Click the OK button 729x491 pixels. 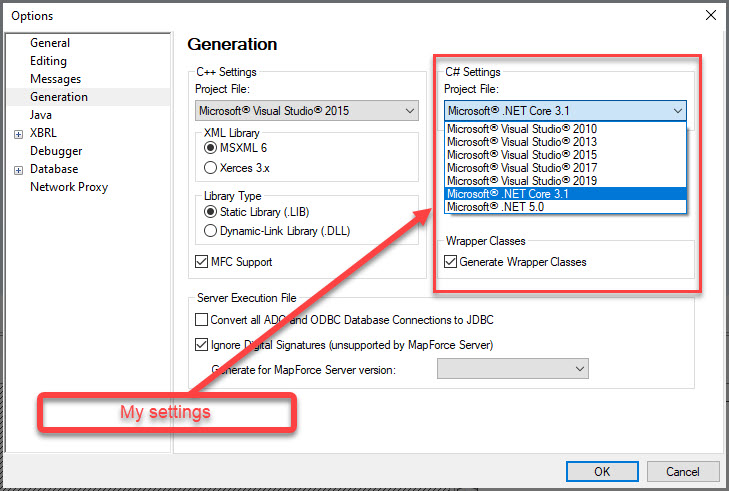[x=602, y=471]
